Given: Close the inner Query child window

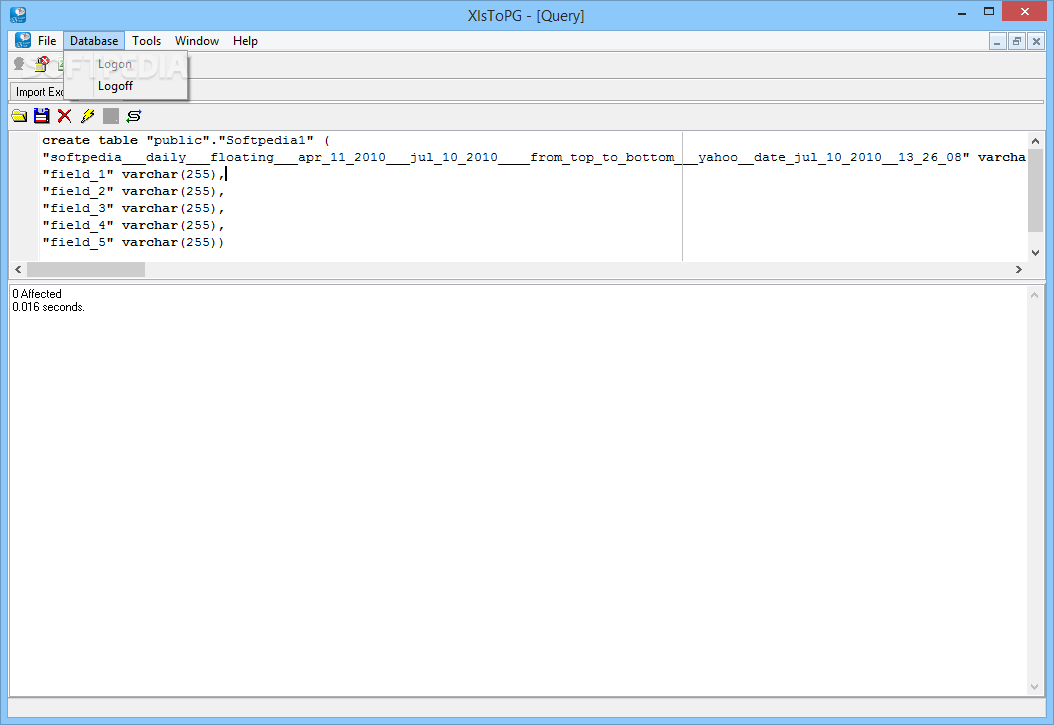Looking at the screenshot, I should coord(1037,42).
